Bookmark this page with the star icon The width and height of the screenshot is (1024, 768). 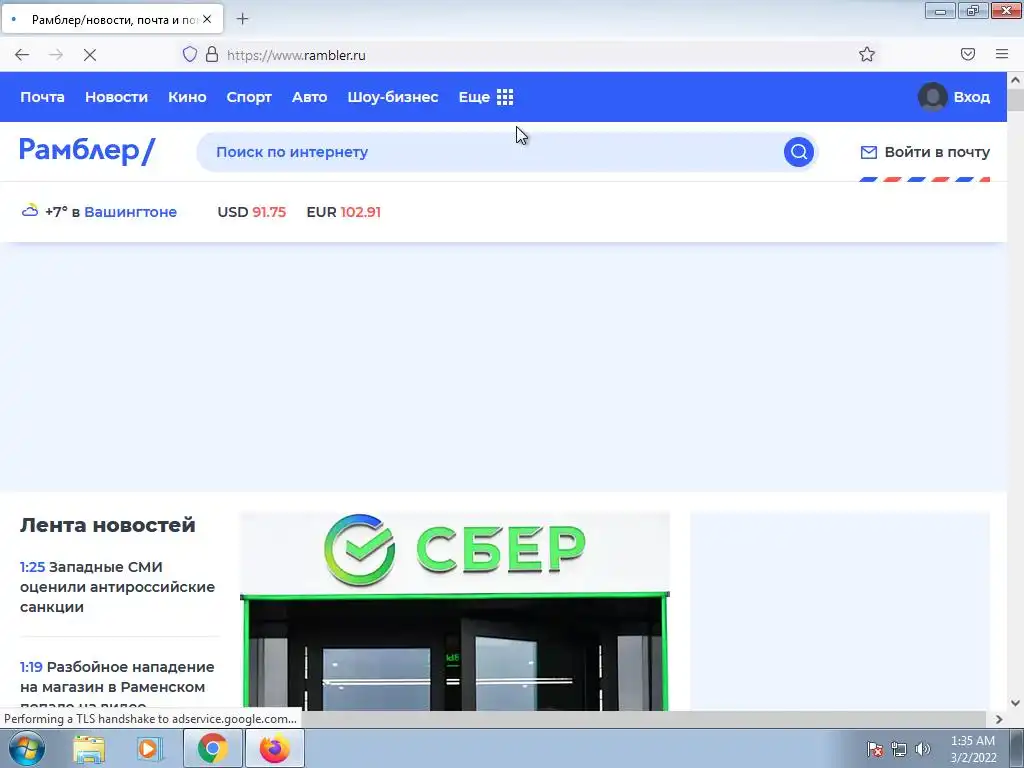coord(867,54)
